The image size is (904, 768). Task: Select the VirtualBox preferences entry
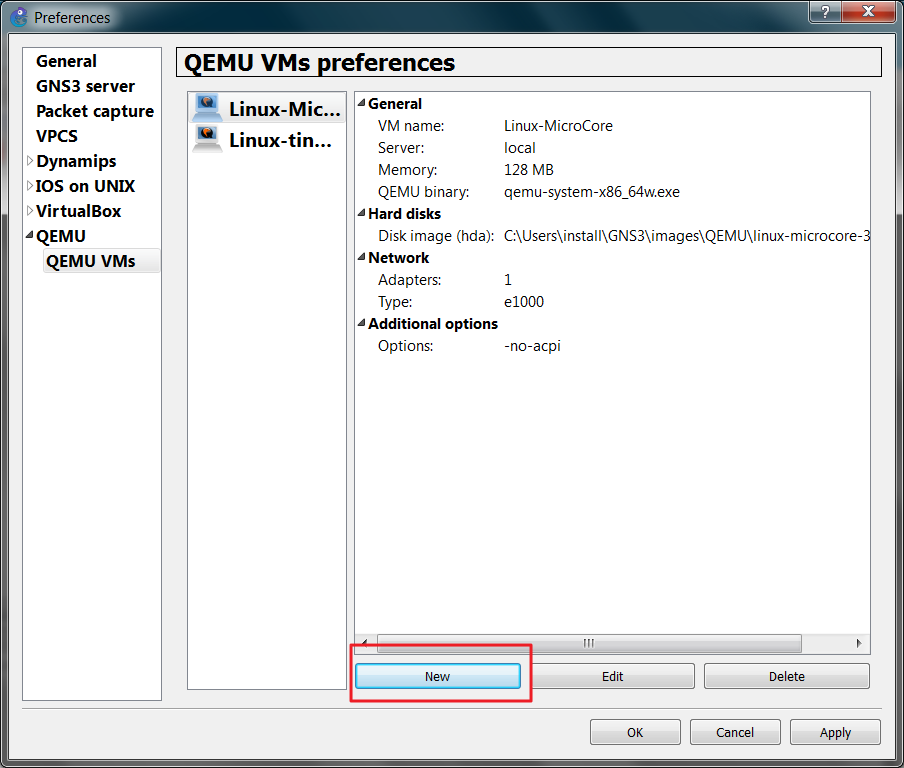78,211
